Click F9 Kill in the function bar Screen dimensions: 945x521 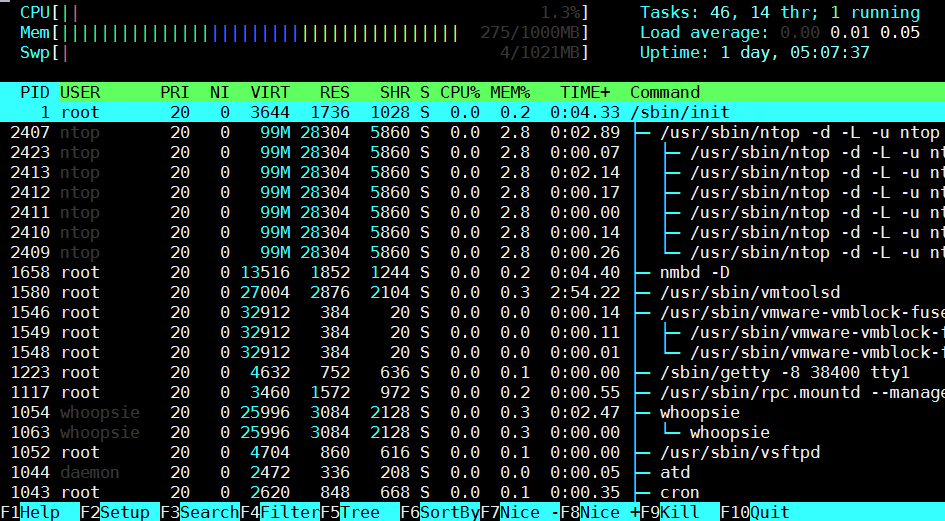680,512
